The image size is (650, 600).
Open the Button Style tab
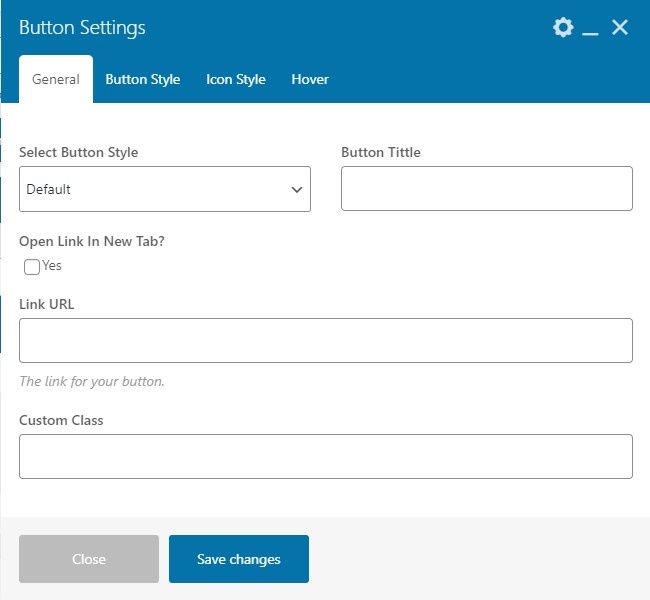[143, 79]
